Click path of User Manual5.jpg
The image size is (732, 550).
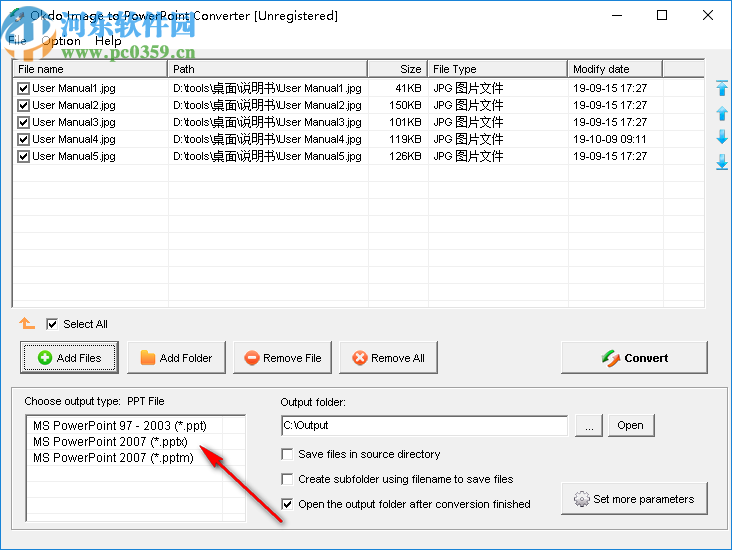[267, 156]
